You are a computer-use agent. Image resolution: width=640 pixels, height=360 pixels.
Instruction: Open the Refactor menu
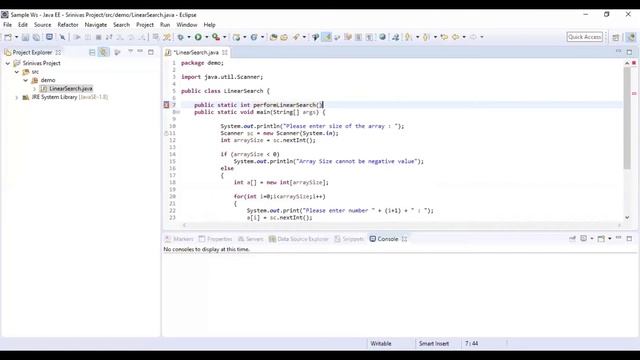click(68, 25)
